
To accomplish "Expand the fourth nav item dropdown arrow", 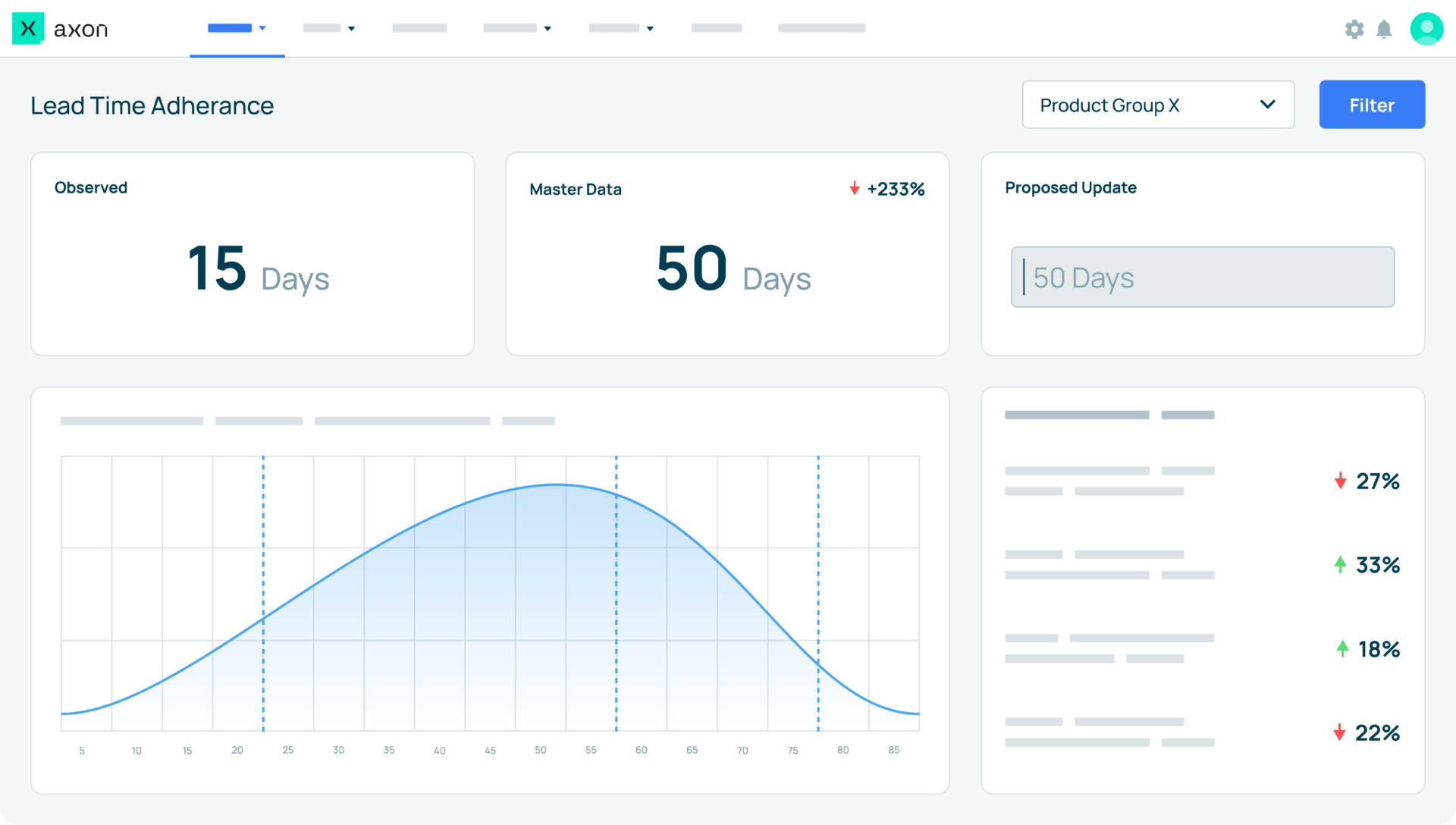I will 548,29.
